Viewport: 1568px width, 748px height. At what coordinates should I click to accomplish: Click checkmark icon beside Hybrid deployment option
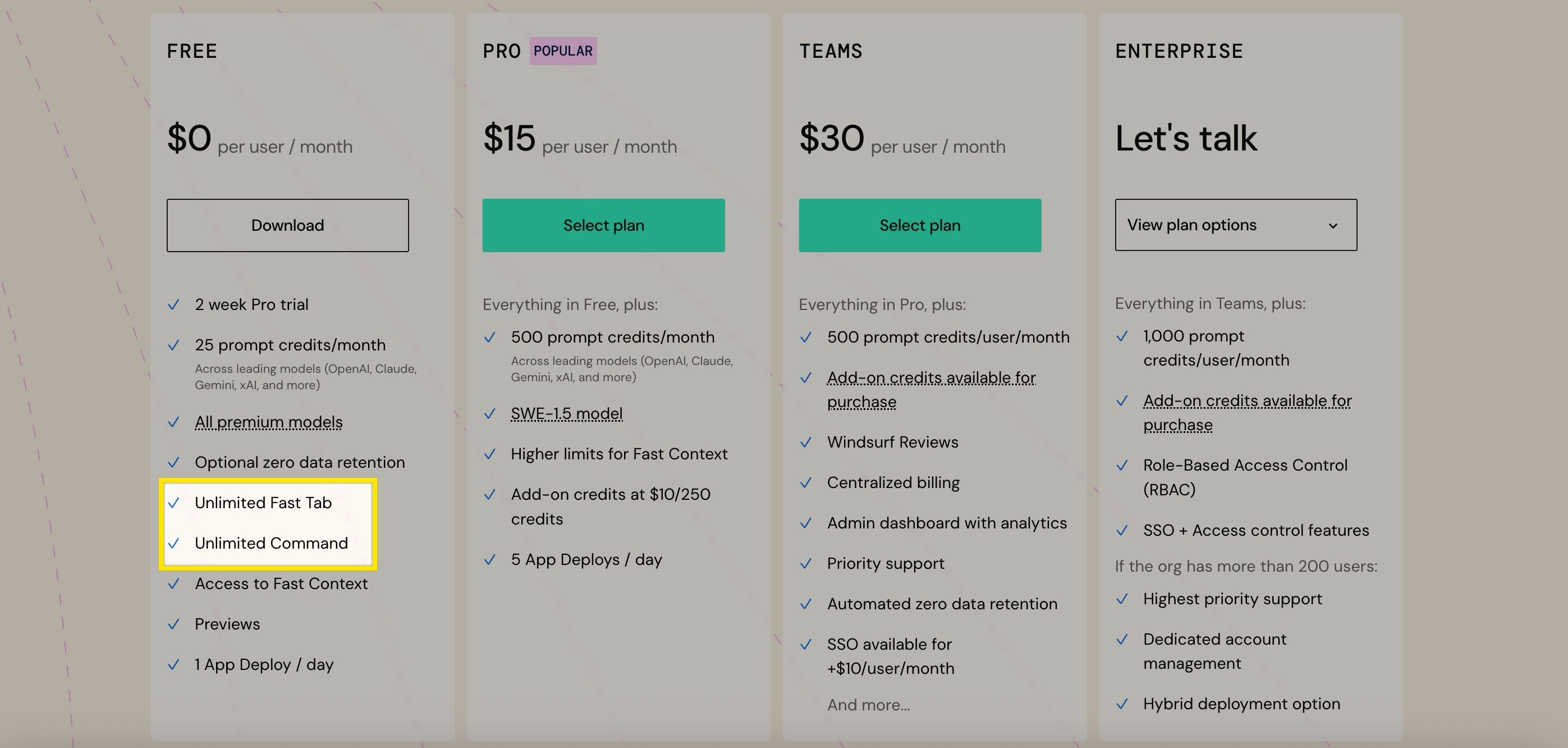(x=1122, y=704)
